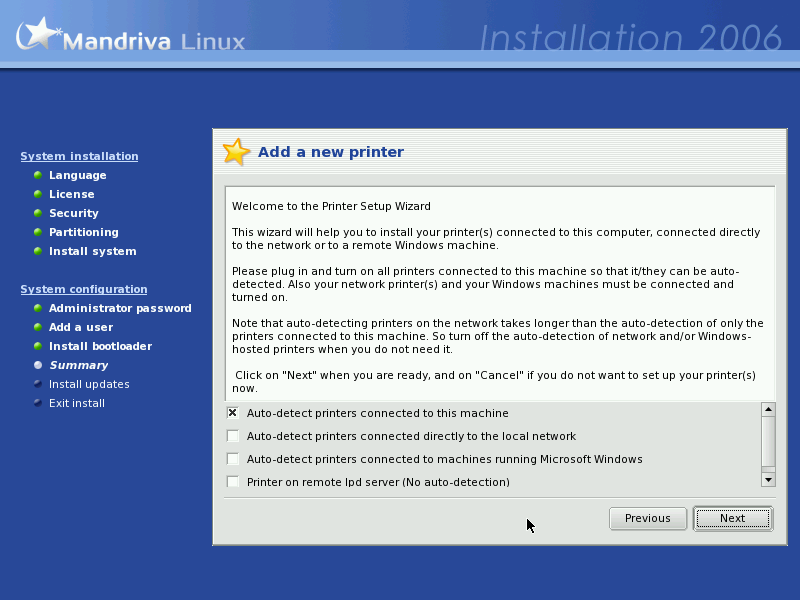800x600 pixels.
Task: Click the white bullet beside Summary
Action: coord(38,365)
